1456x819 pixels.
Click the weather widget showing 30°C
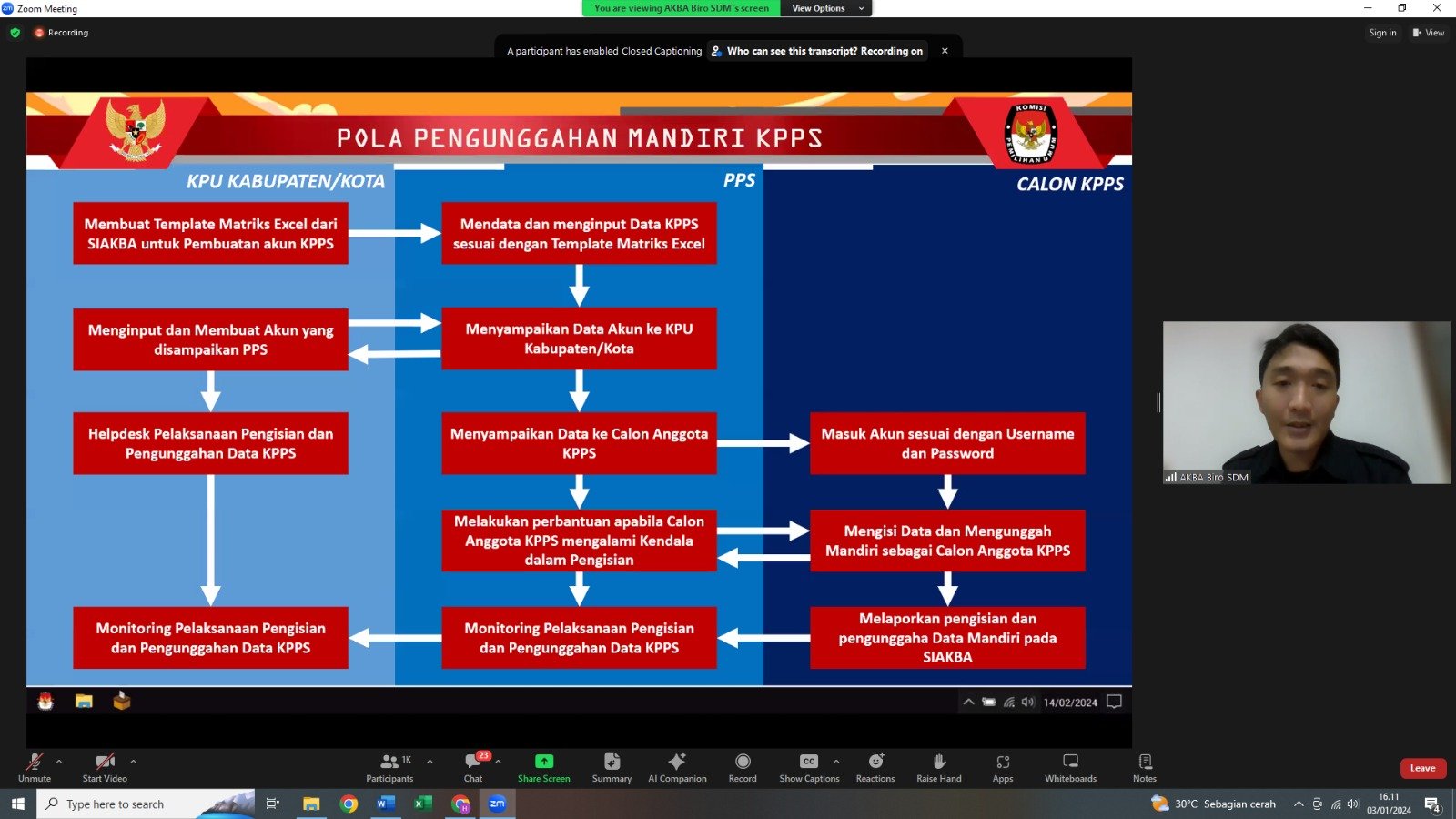(x=1213, y=804)
